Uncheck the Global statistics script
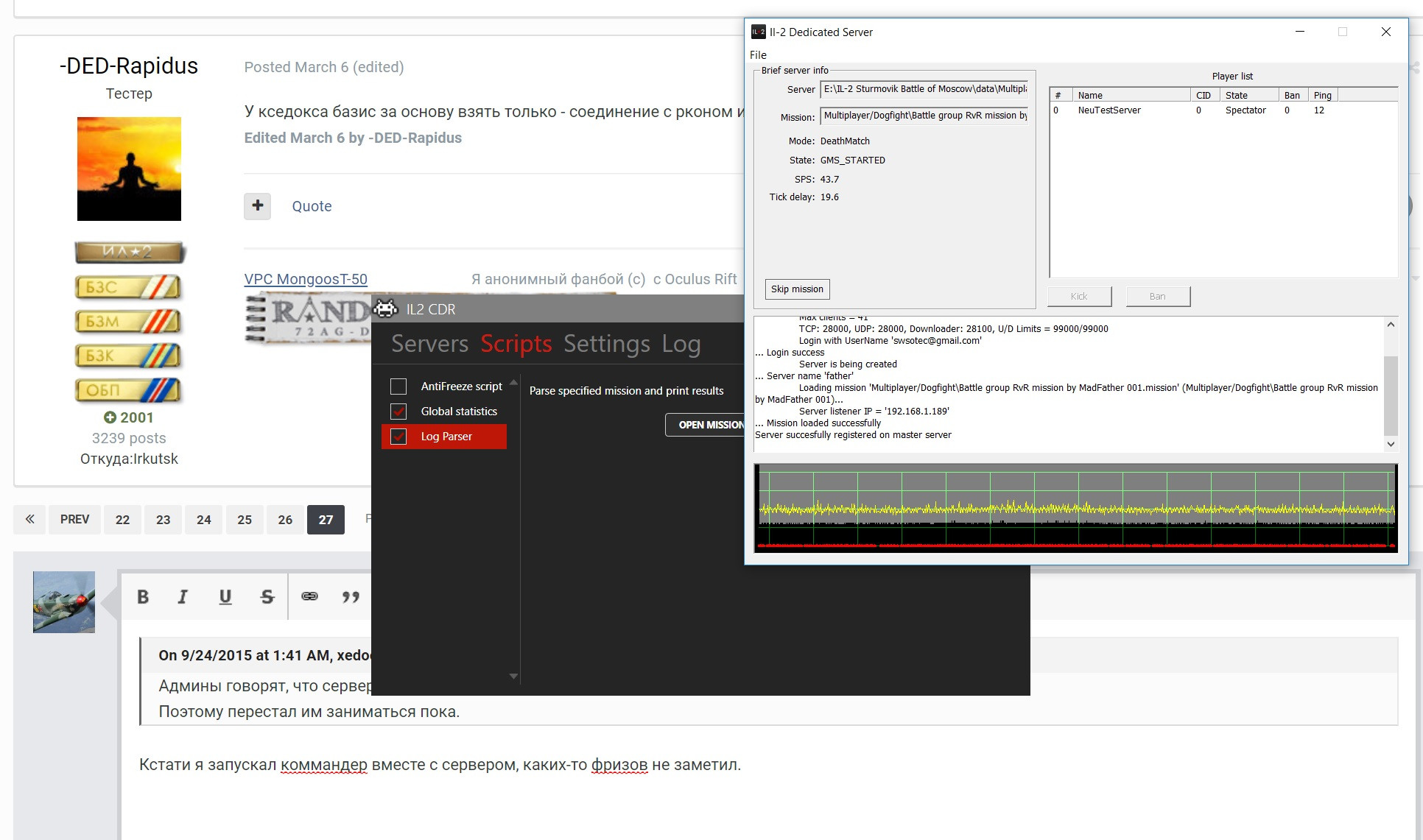Viewport: 1423px width, 840px height. (398, 412)
